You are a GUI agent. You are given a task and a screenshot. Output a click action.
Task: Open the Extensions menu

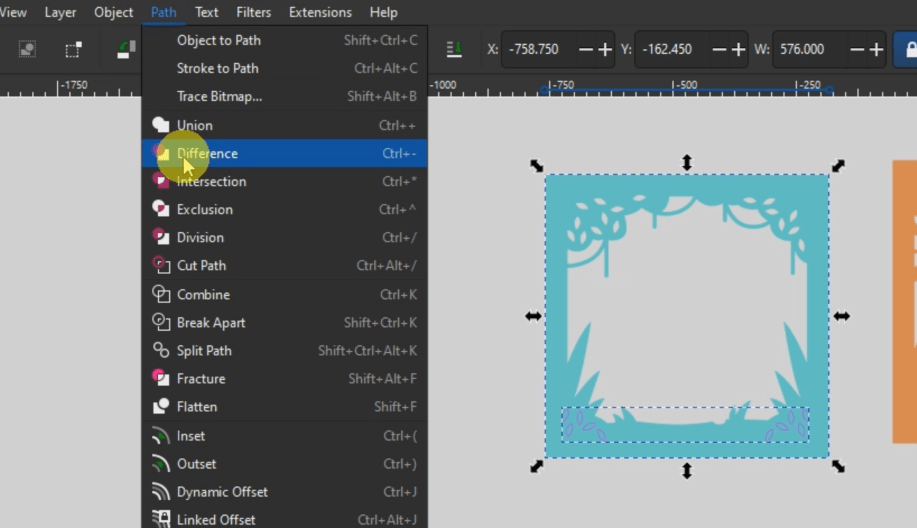pyautogui.click(x=320, y=12)
